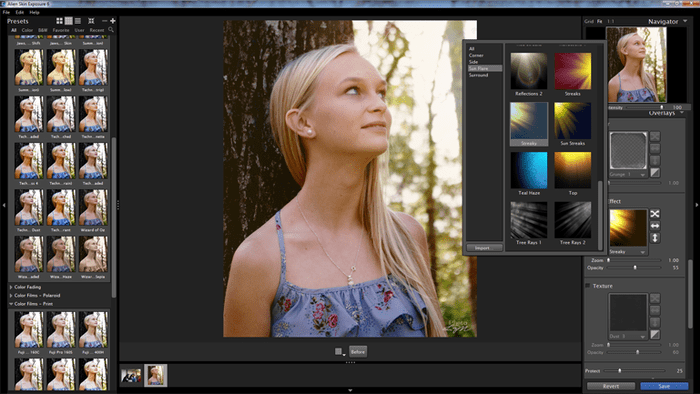The width and height of the screenshot is (700, 394).
Task: Select the Favorite presets tab
Action: click(61, 30)
